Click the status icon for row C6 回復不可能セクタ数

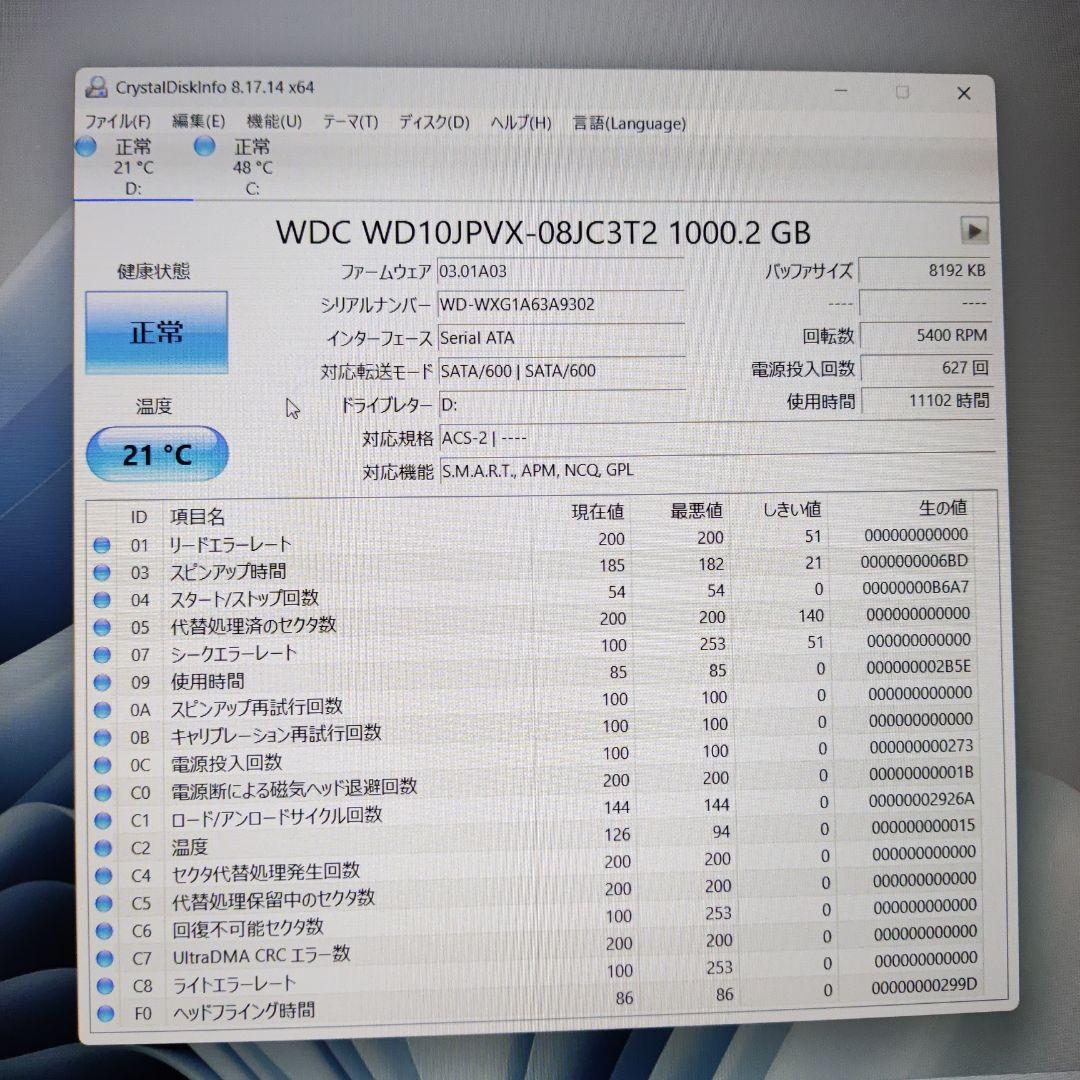(x=105, y=931)
